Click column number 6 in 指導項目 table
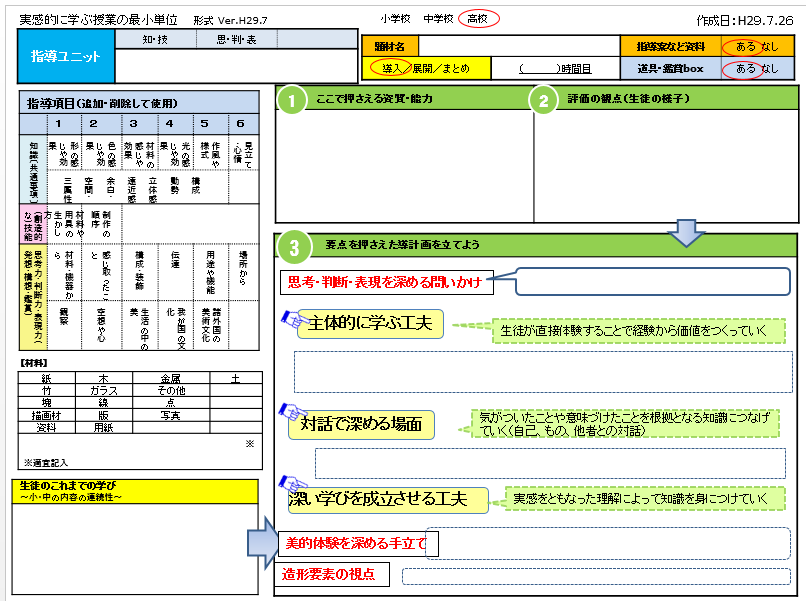The width and height of the screenshot is (806, 601). pyautogui.click(x=240, y=123)
